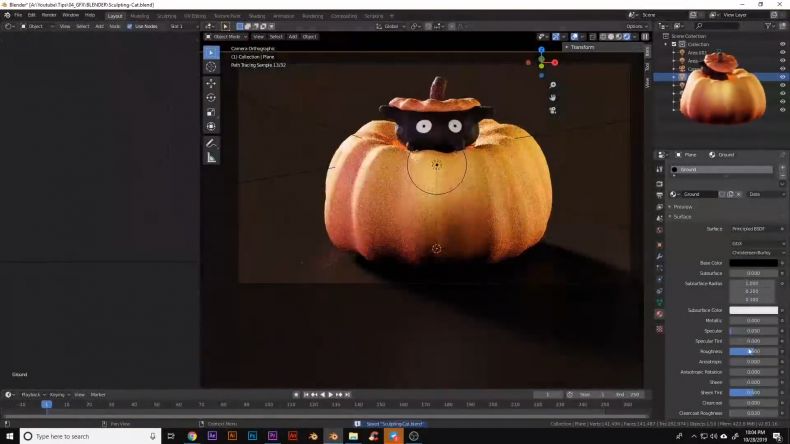Click the zoom magnifier icon in viewport
790x444 pixels.
(552, 85)
